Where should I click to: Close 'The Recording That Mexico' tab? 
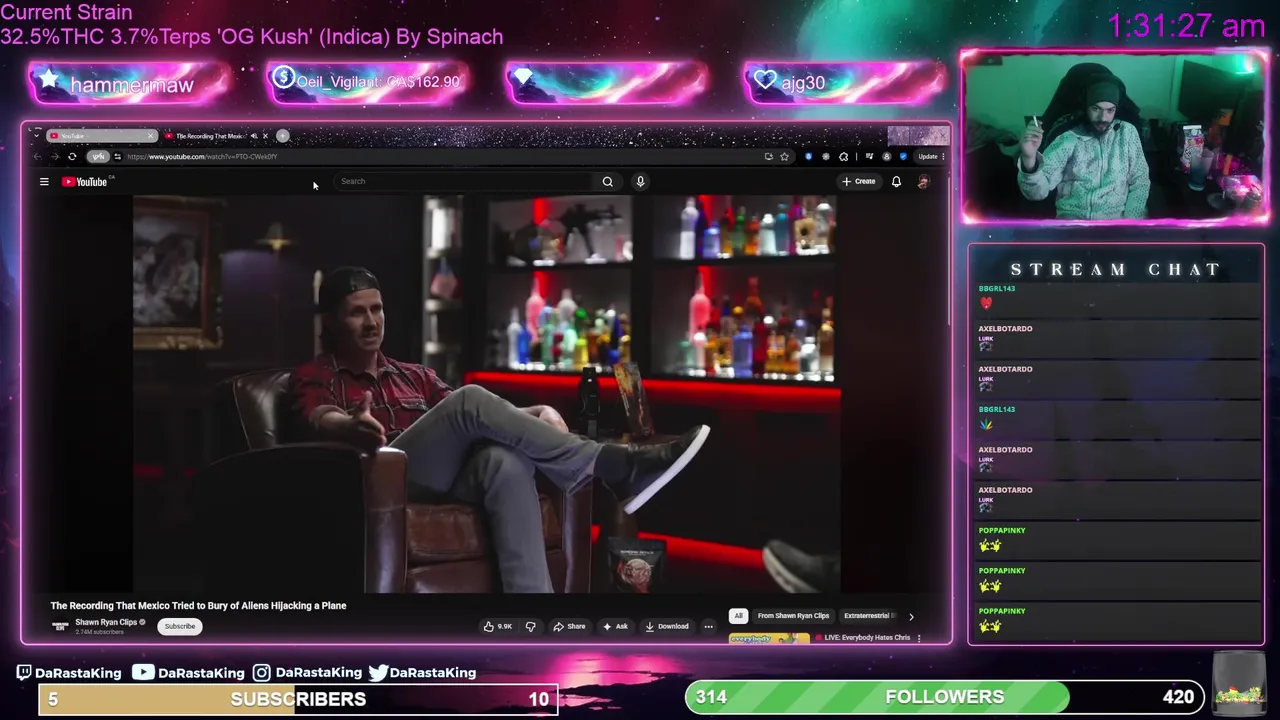pyautogui.click(x=265, y=136)
